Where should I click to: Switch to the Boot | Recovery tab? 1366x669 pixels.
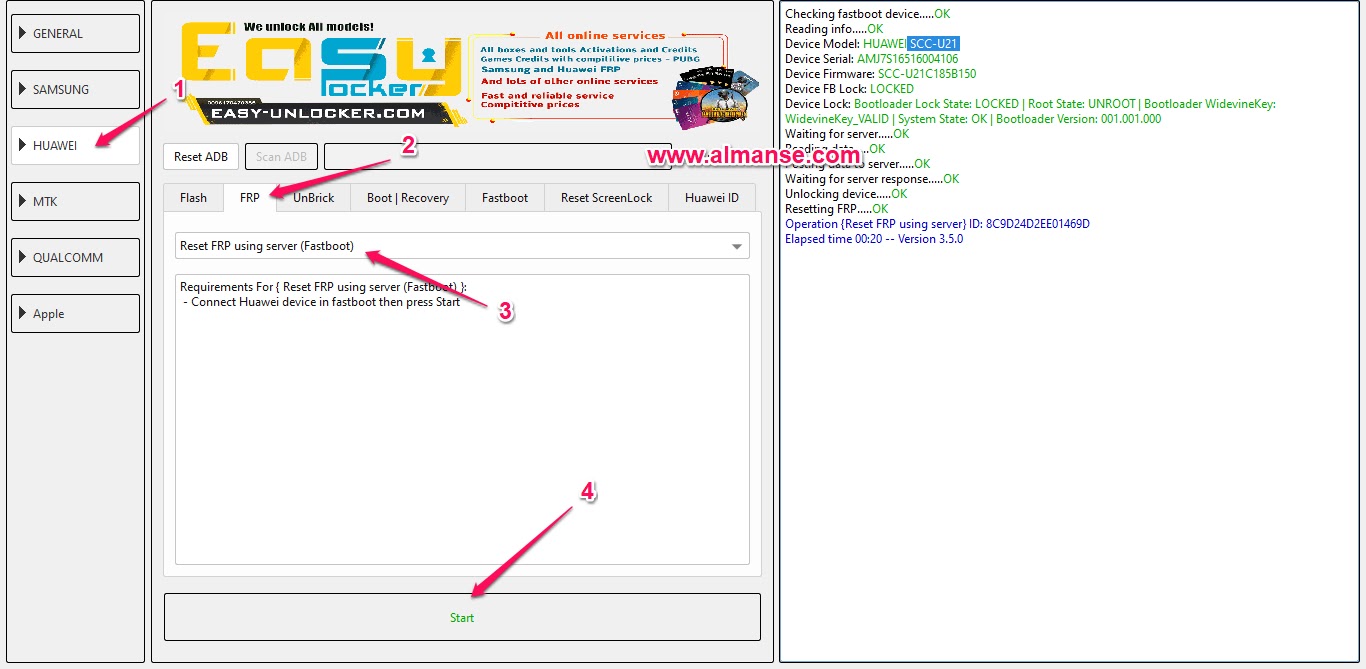pyautogui.click(x=408, y=197)
